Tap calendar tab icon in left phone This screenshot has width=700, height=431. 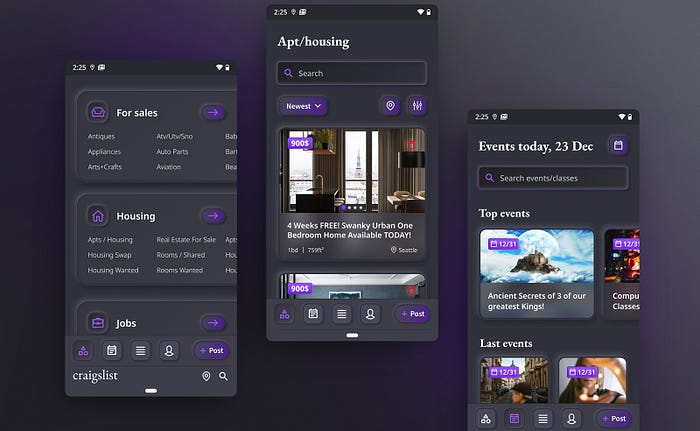coord(112,351)
